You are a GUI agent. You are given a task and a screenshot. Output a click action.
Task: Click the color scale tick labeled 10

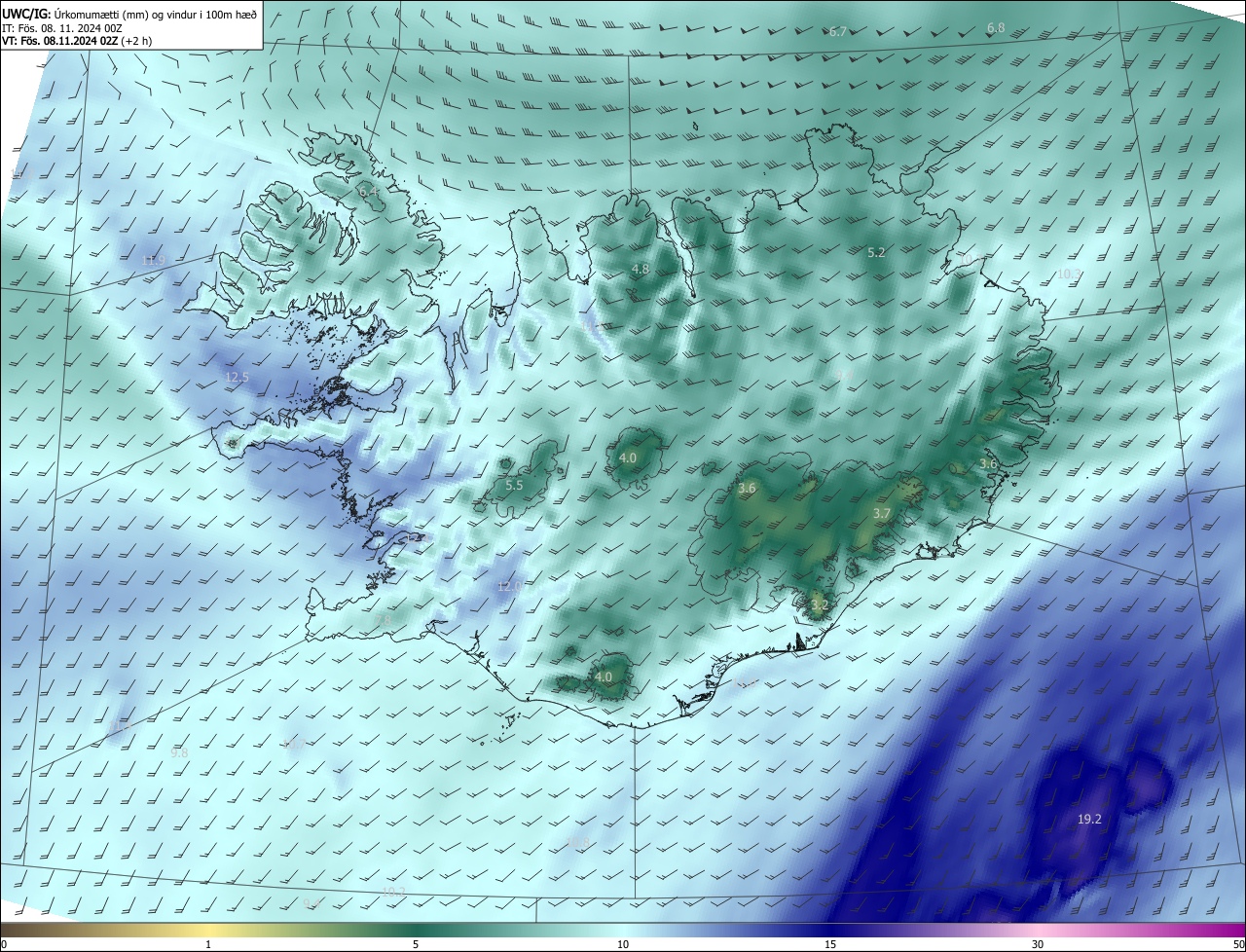point(623,945)
